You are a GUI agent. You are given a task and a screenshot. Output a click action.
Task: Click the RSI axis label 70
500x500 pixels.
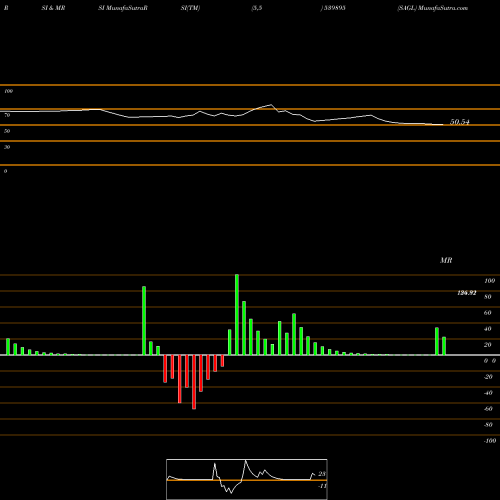tap(7, 115)
